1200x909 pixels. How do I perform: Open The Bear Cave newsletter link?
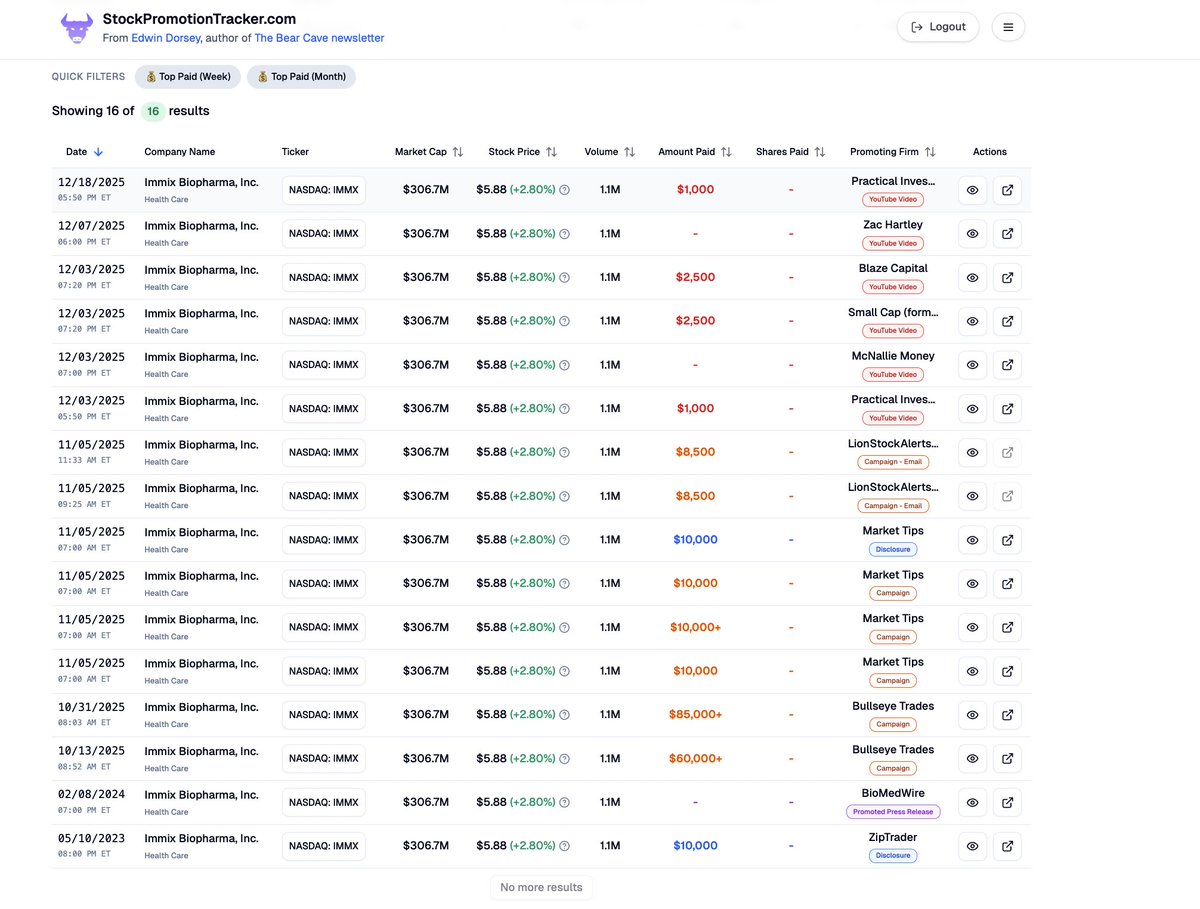[x=319, y=38]
